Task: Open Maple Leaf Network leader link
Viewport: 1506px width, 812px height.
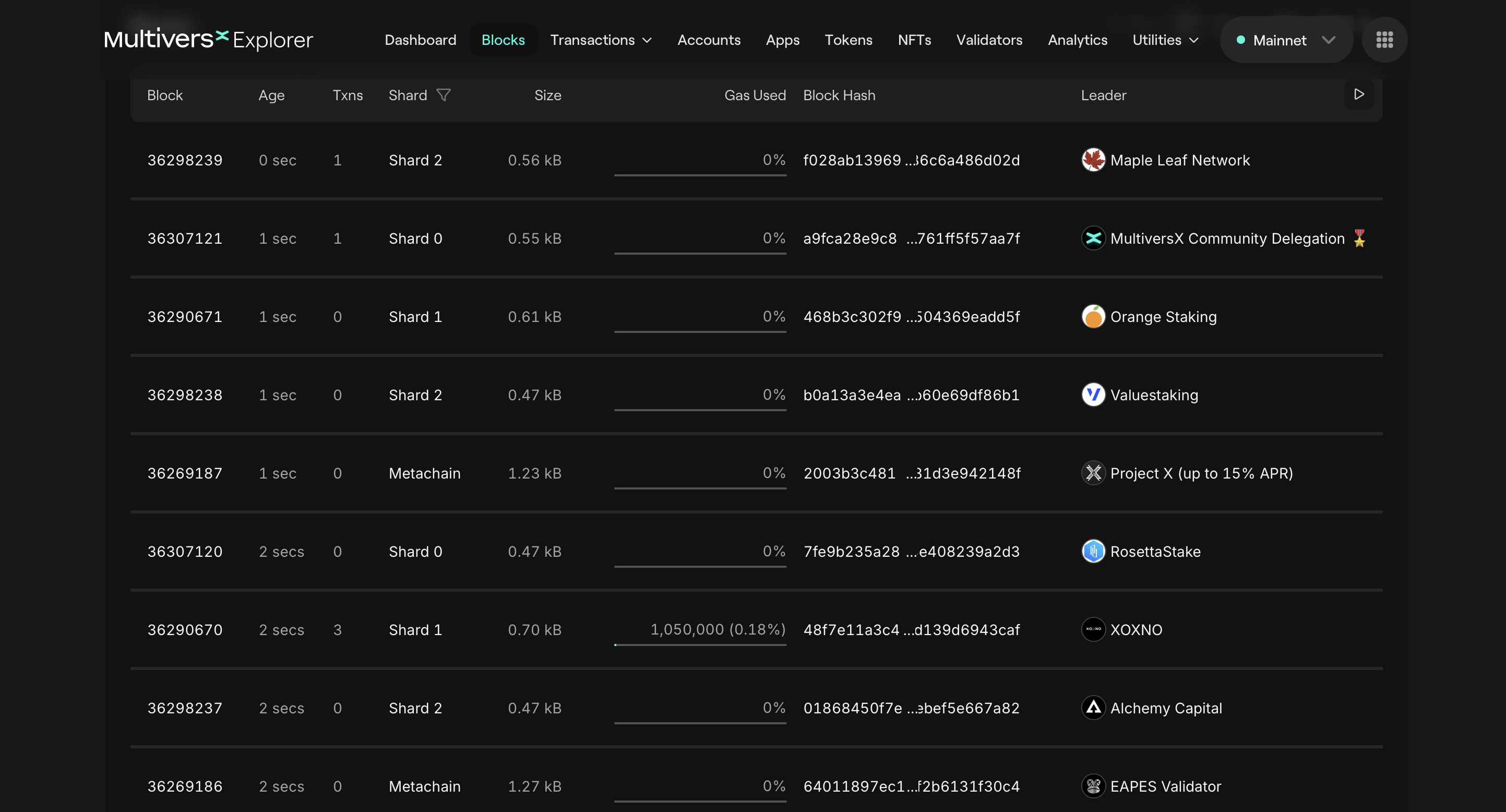Action: pyautogui.click(x=1180, y=160)
